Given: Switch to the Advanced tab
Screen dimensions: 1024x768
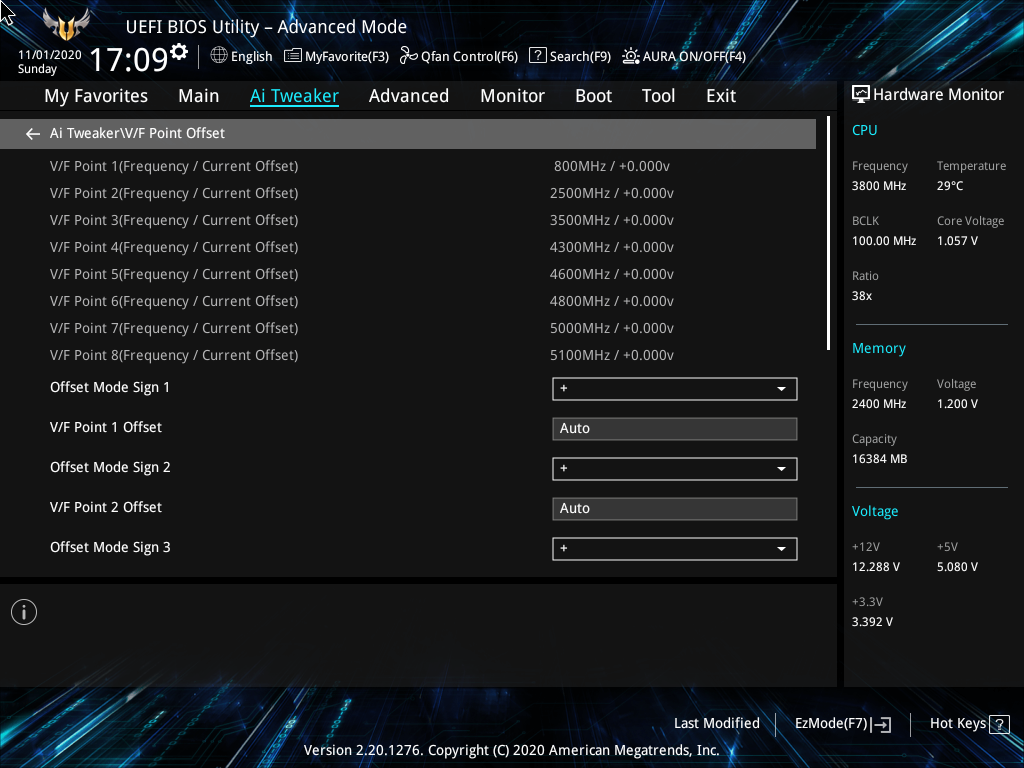Looking at the screenshot, I should pyautogui.click(x=409, y=96).
